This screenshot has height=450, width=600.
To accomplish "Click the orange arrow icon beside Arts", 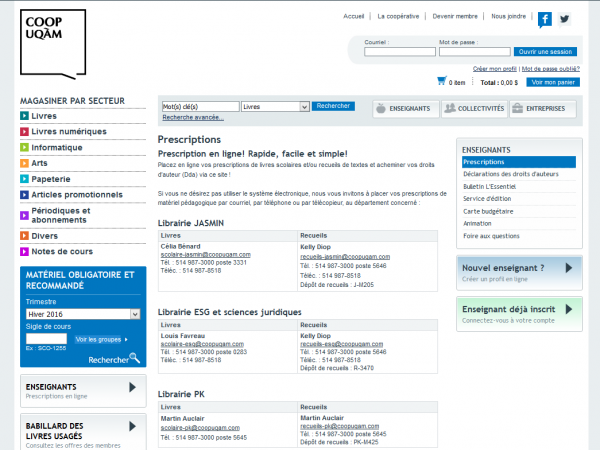I will [24, 163].
